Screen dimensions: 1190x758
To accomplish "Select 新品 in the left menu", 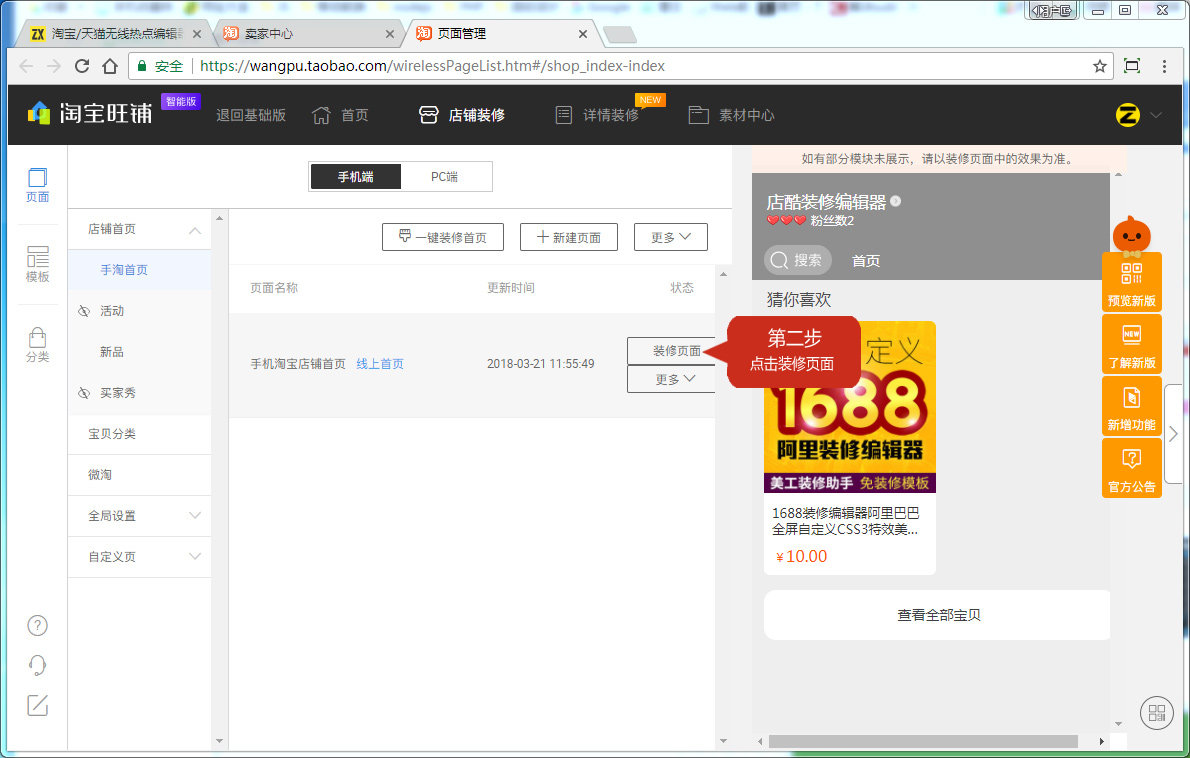I will click(112, 352).
